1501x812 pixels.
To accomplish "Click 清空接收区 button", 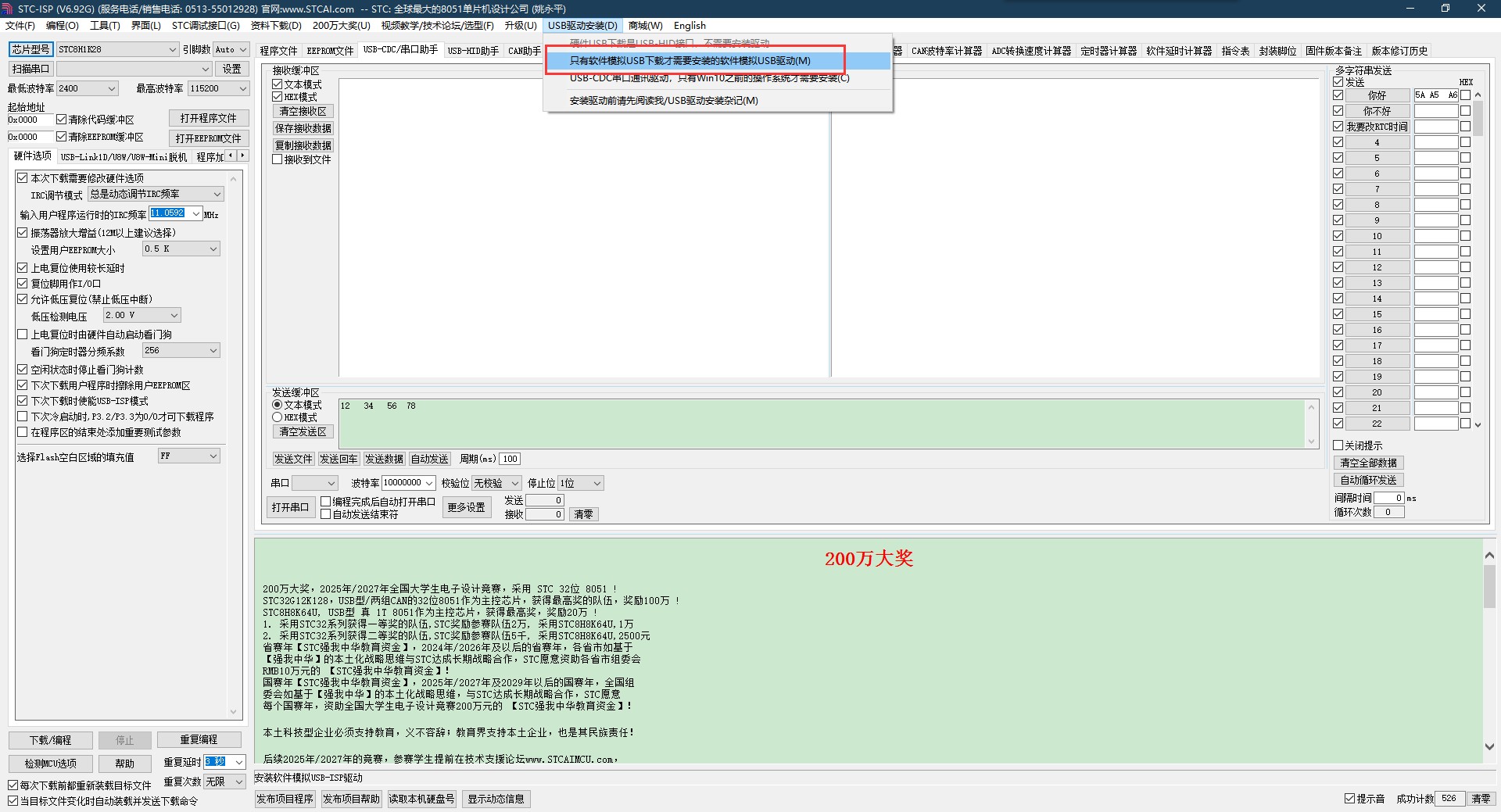I will tap(303, 112).
